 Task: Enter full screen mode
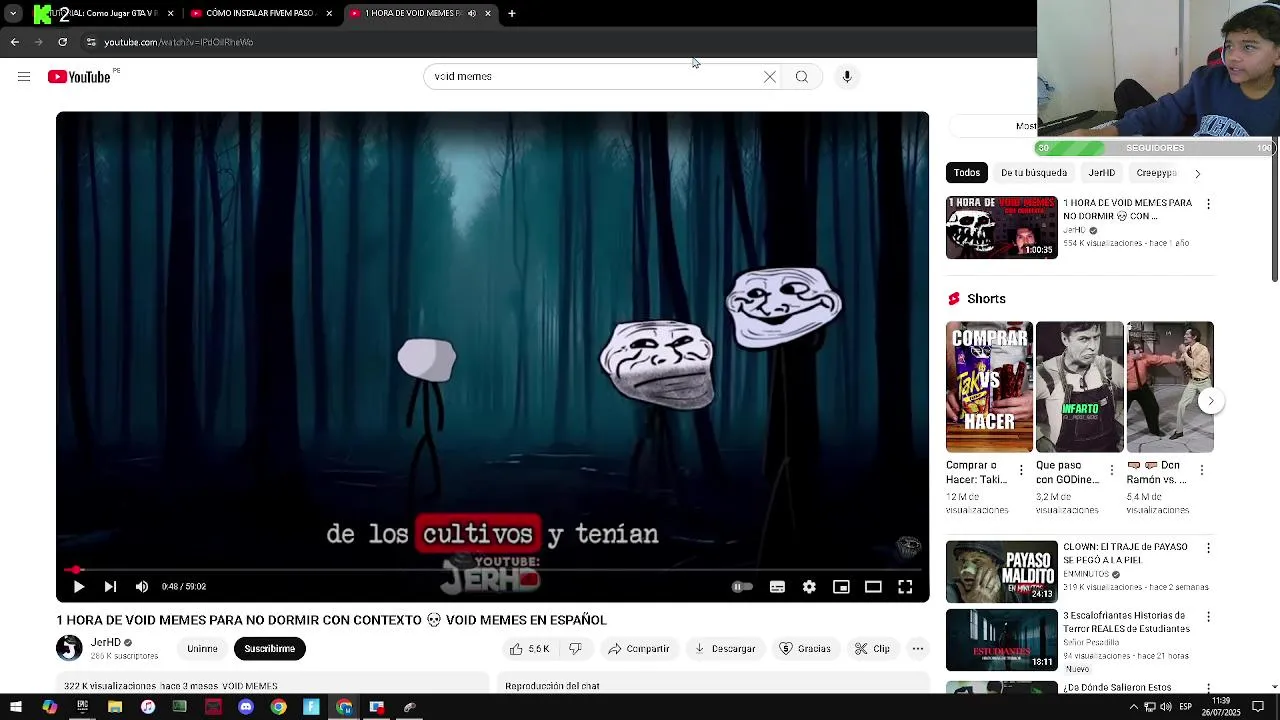[x=905, y=587]
